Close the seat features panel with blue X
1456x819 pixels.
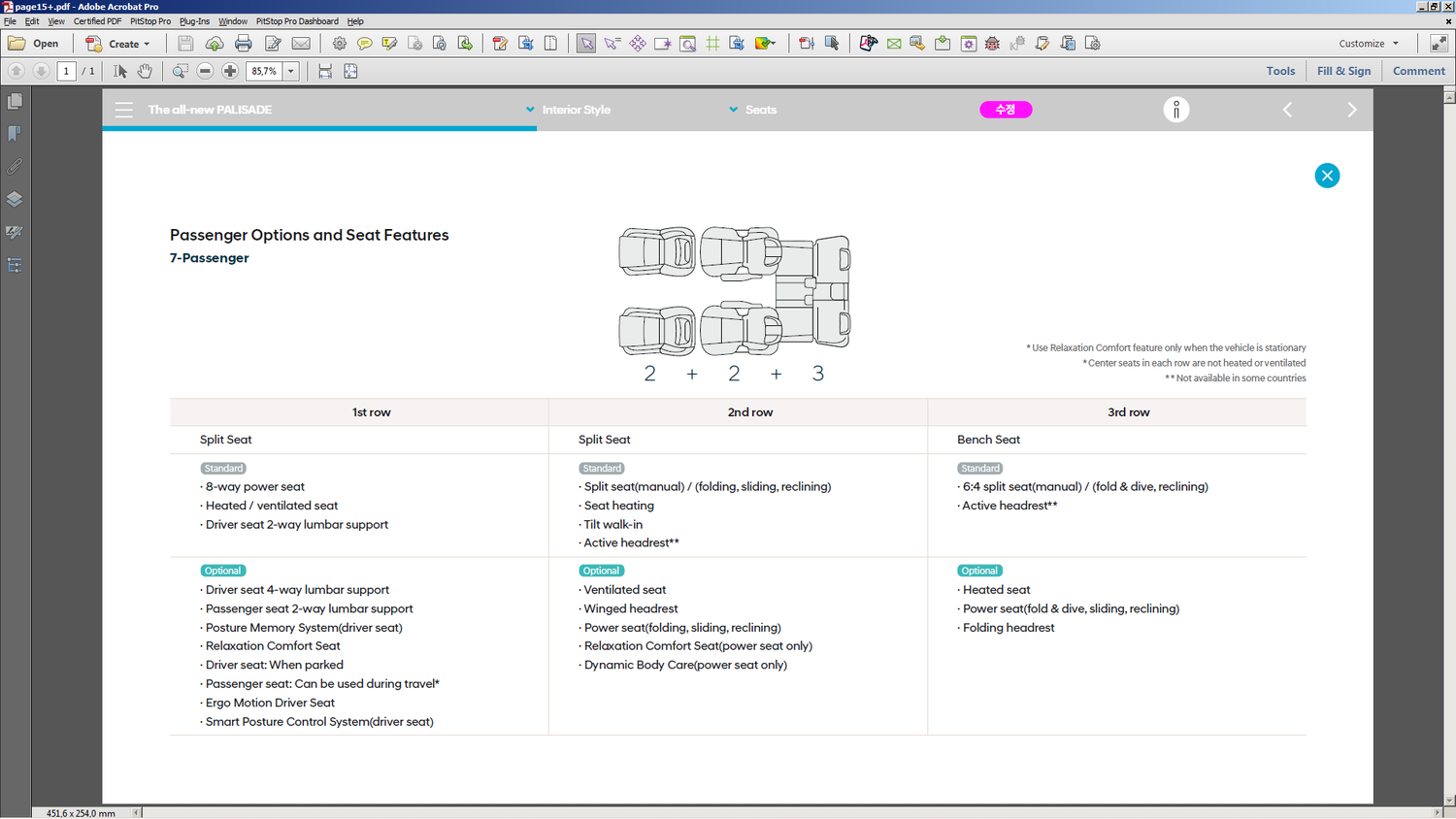1327,176
